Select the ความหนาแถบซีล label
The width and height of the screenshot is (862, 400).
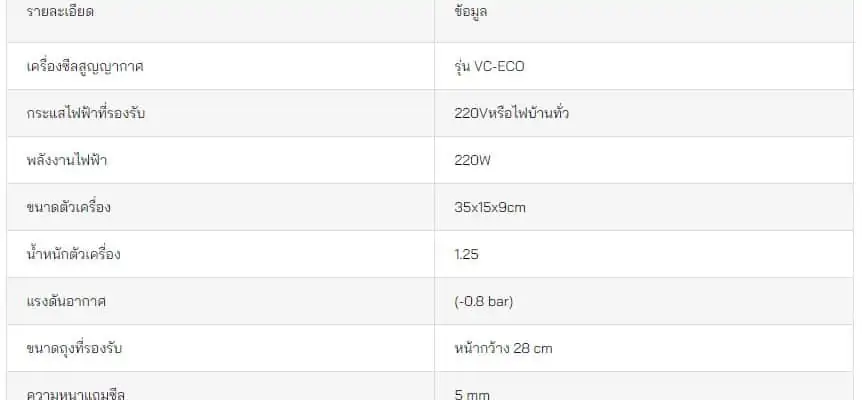[x=76, y=393]
